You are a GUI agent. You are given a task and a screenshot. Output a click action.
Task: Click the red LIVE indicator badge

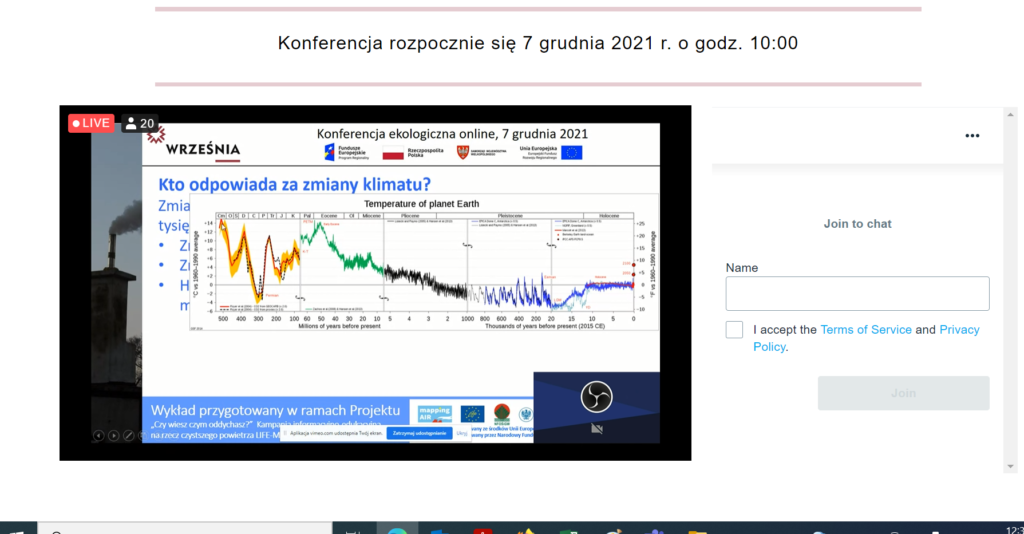91,123
